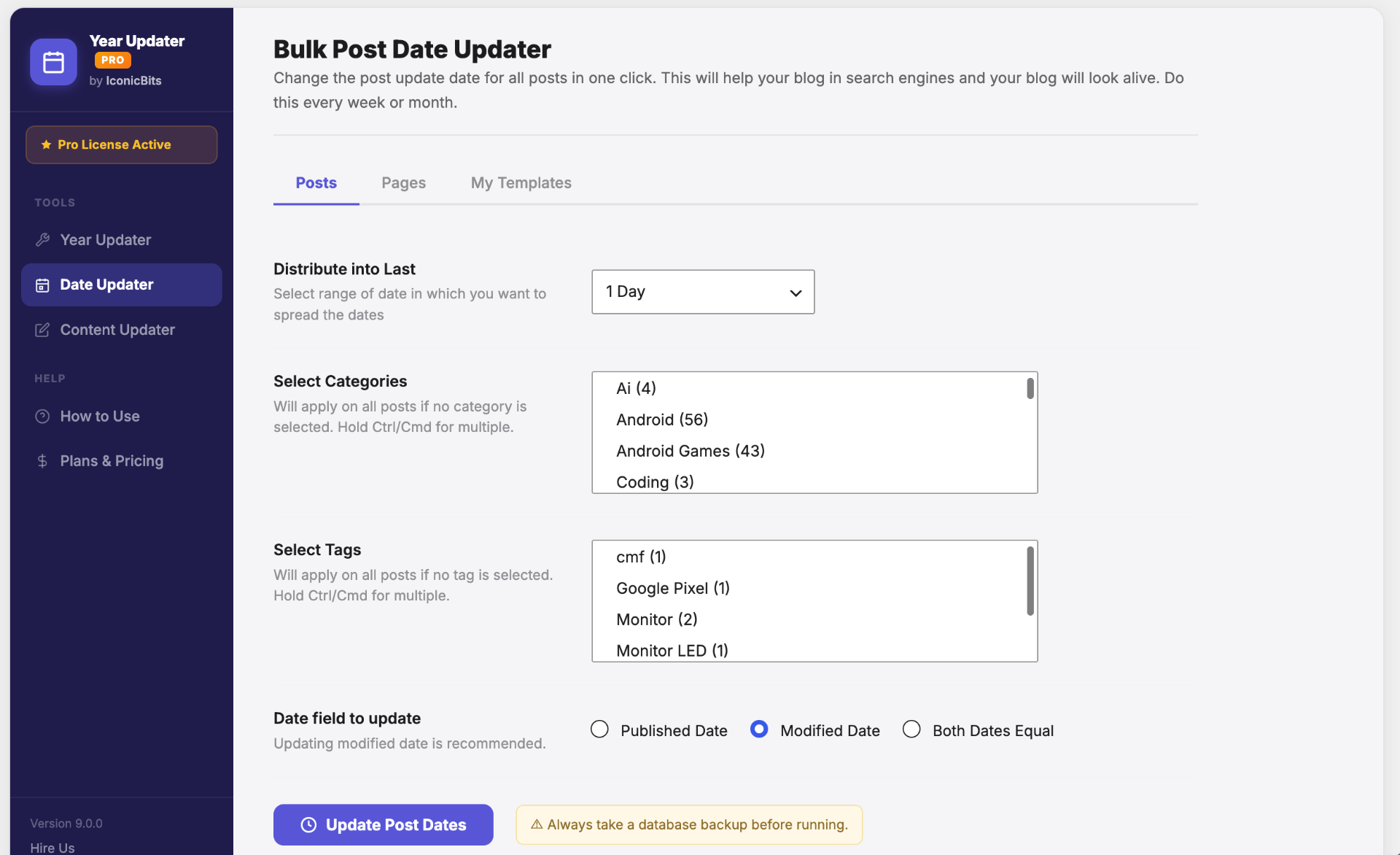Click the Year Updater calendar logo icon
The image size is (1400, 855).
pyautogui.click(x=53, y=62)
